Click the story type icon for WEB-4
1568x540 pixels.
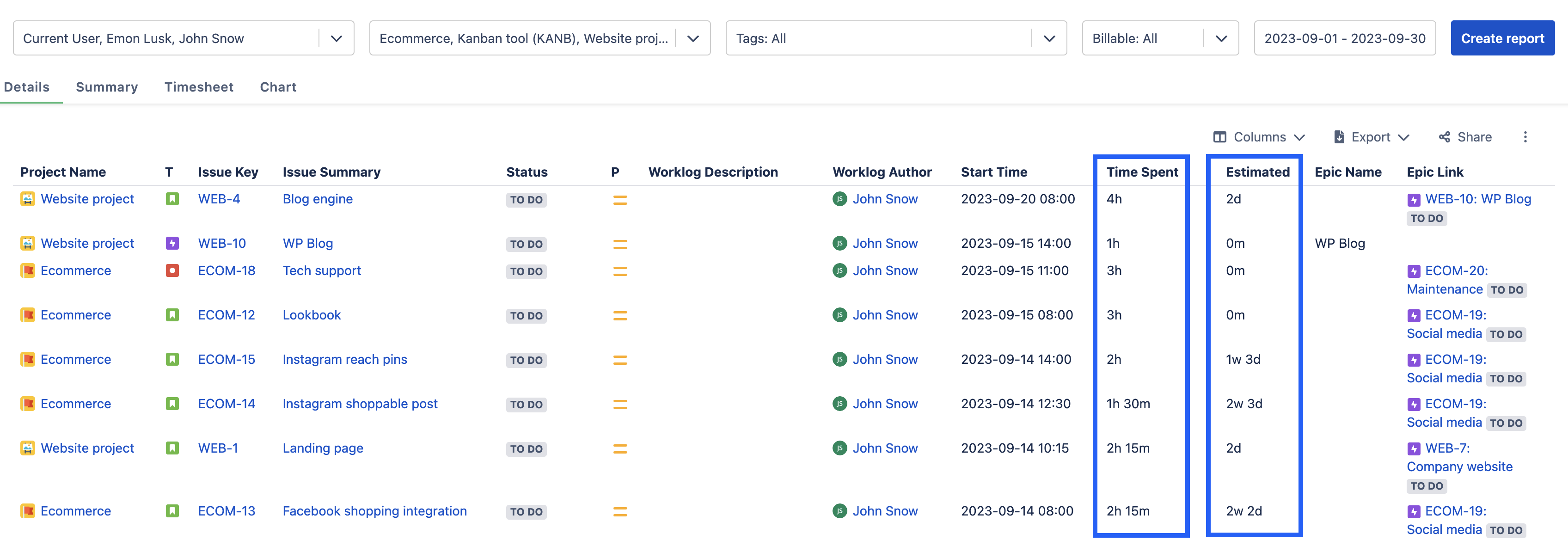[172, 199]
